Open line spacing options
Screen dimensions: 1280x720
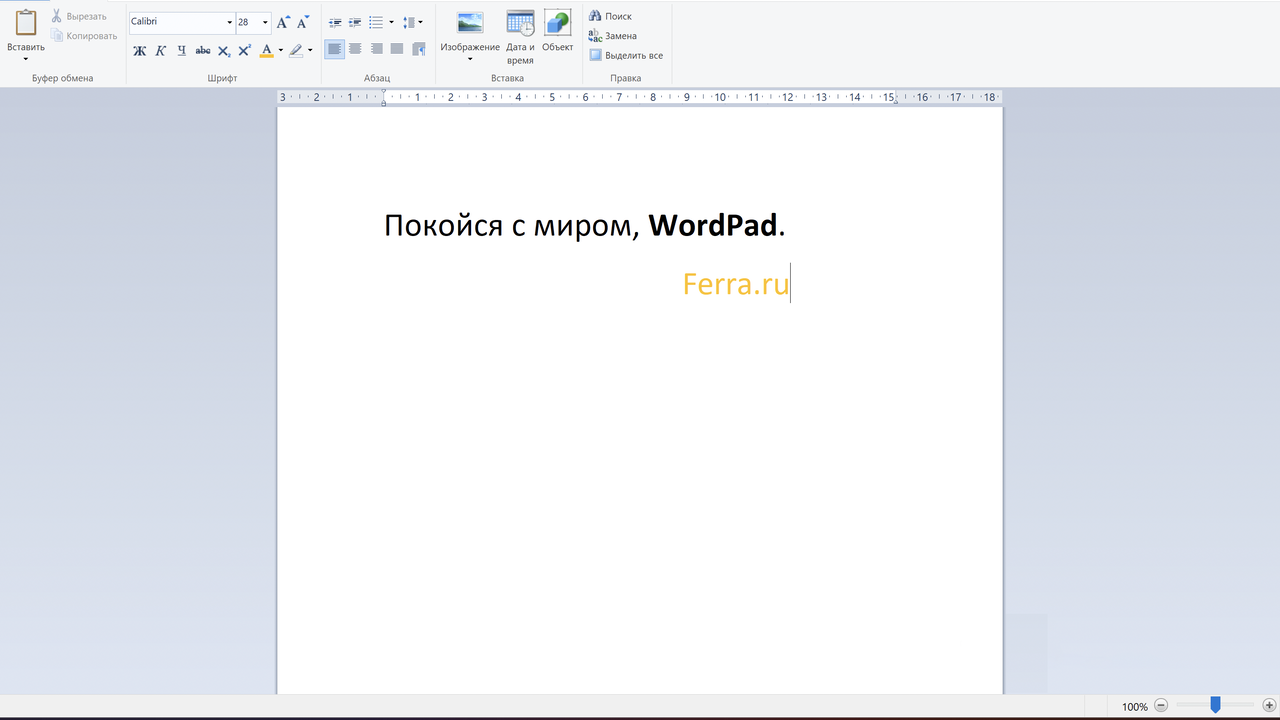coord(412,22)
